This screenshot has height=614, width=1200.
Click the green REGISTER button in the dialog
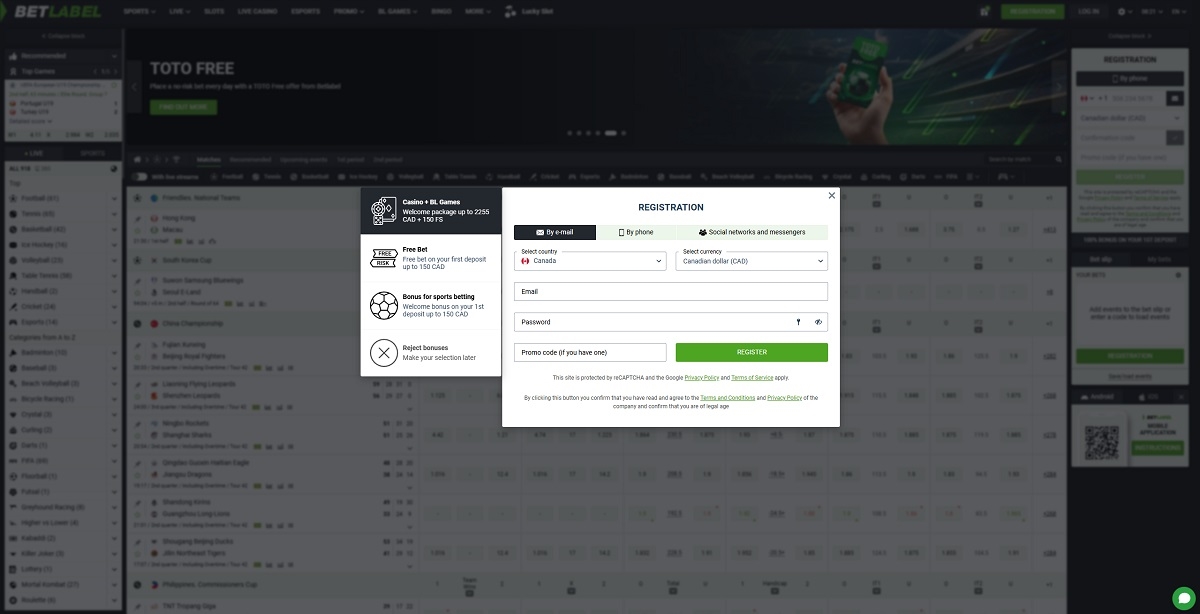(x=752, y=352)
